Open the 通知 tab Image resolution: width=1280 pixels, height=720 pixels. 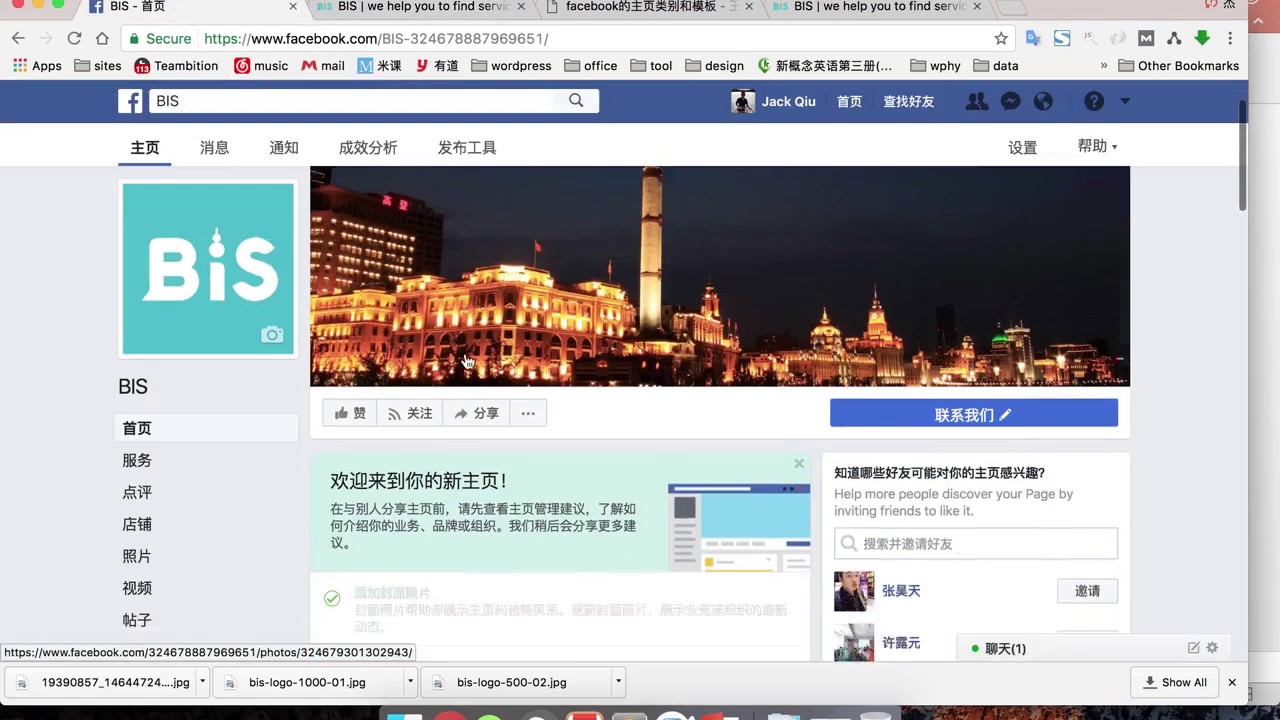[x=284, y=147]
